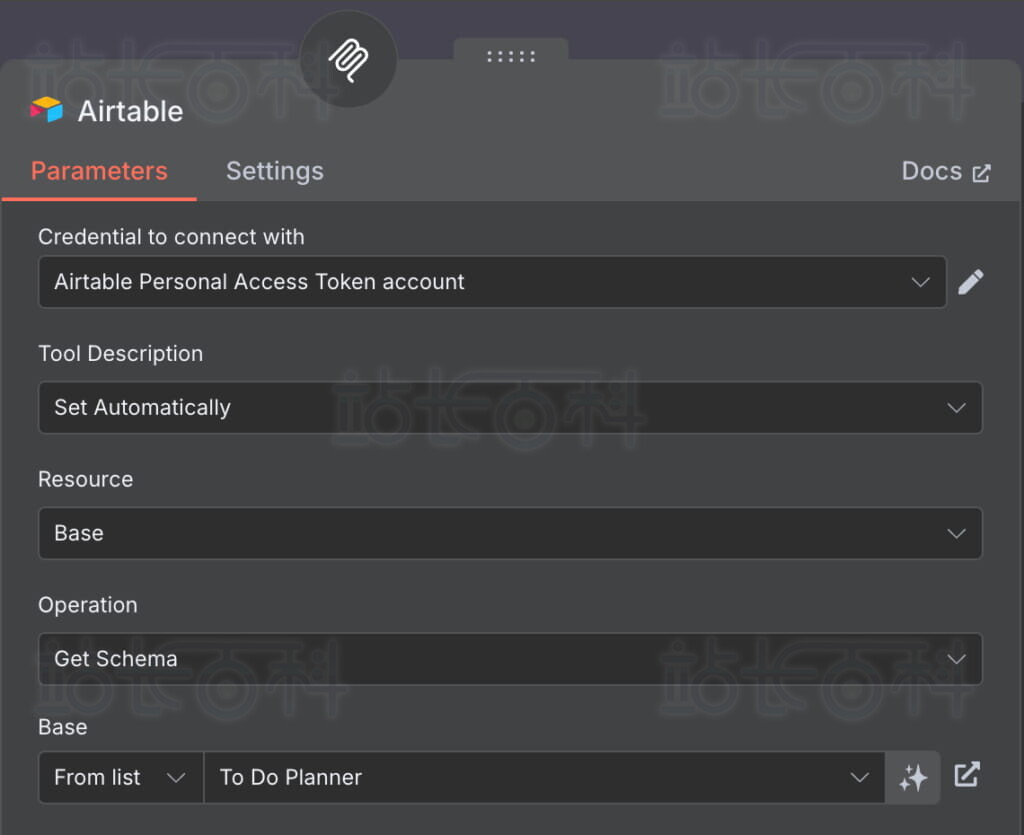Click the Tool Description field label
The image size is (1024, 835).
(120, 354)
